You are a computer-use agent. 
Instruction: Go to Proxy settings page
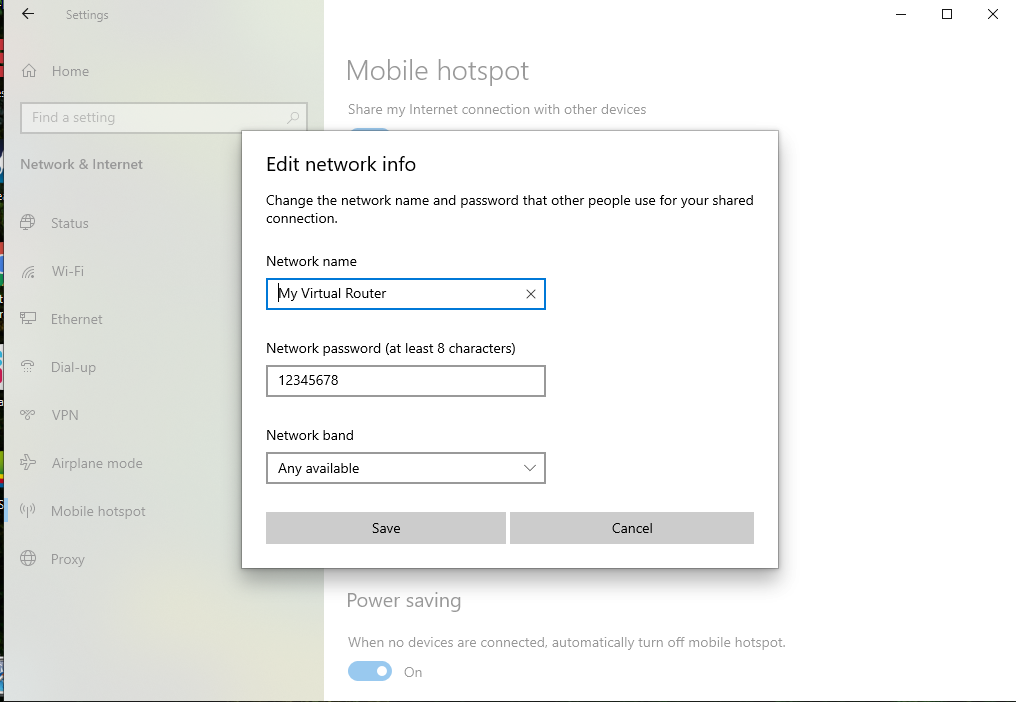(x=68, y=559)
